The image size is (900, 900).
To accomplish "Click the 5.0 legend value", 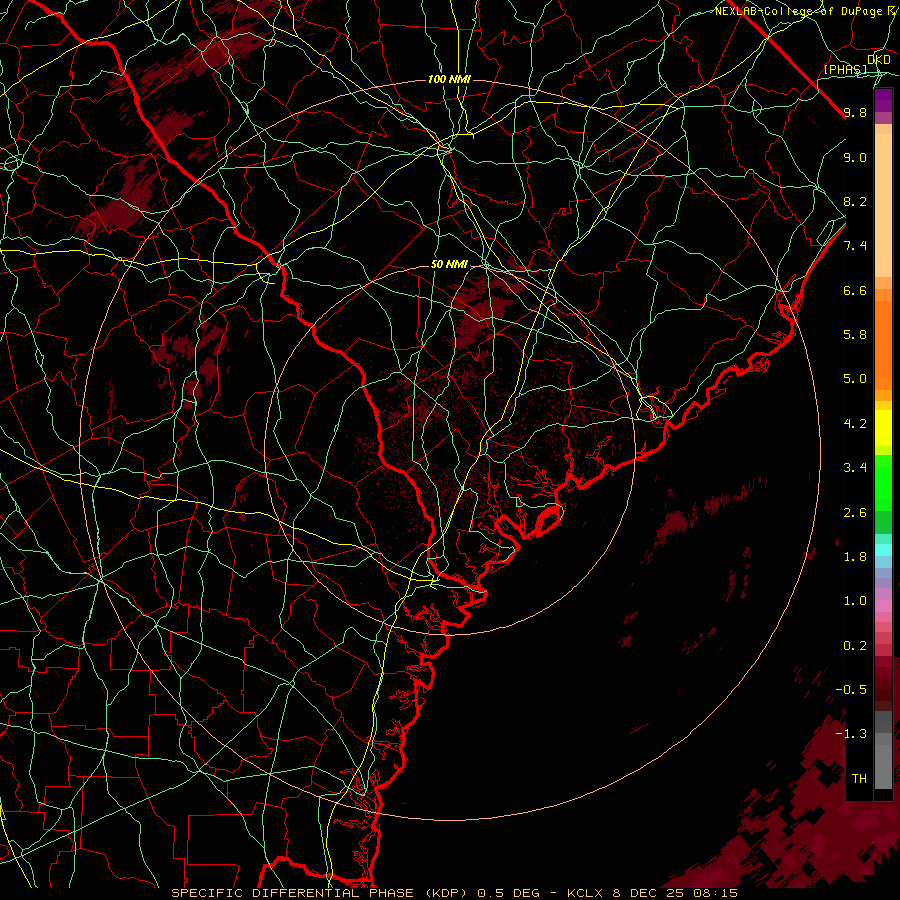I will coord(855,379).
